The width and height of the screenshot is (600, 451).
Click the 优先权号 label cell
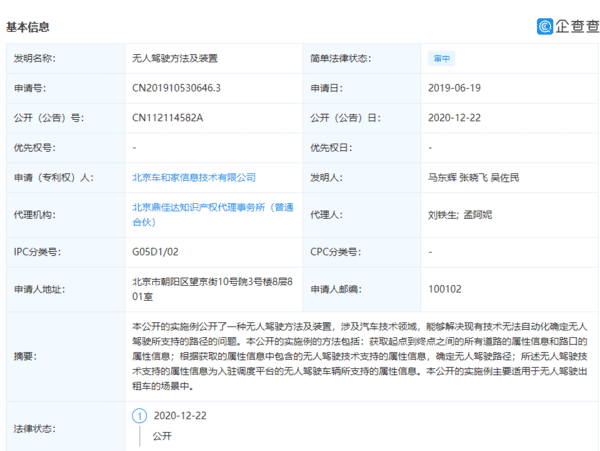click(x=65, y=148)
